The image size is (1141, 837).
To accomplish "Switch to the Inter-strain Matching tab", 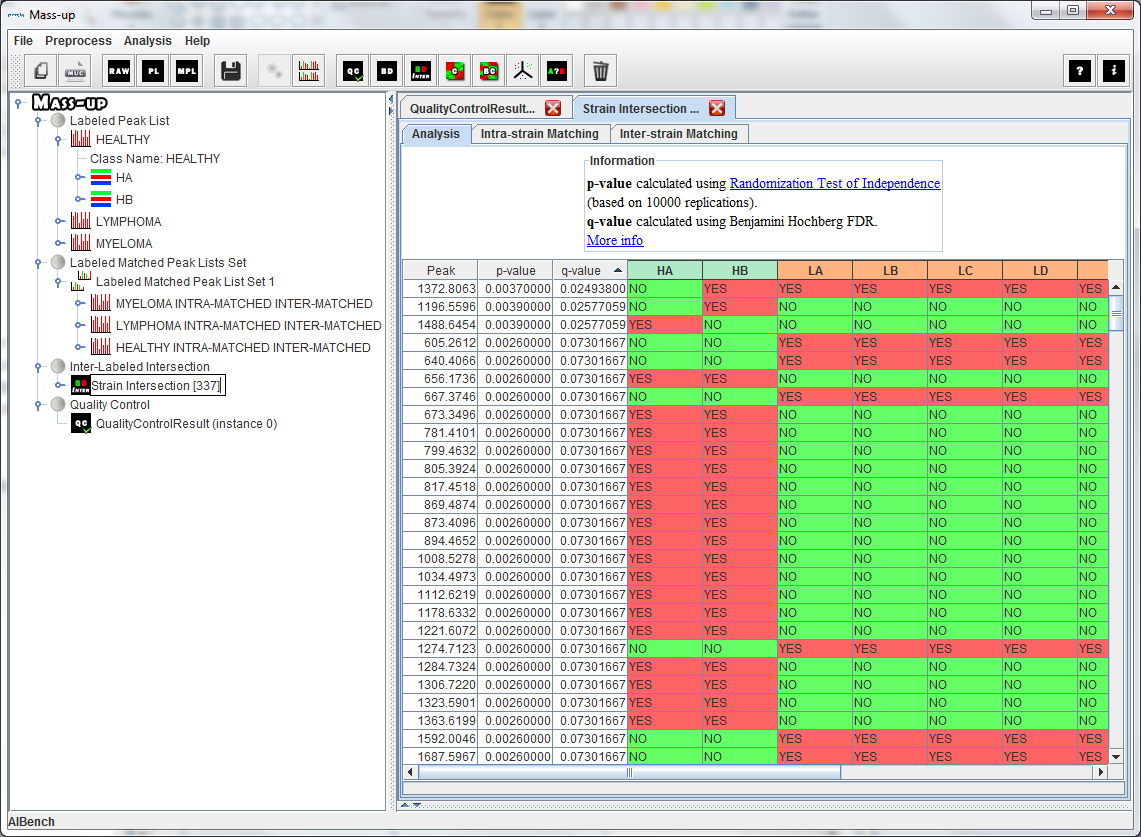I will coord(678,134).
